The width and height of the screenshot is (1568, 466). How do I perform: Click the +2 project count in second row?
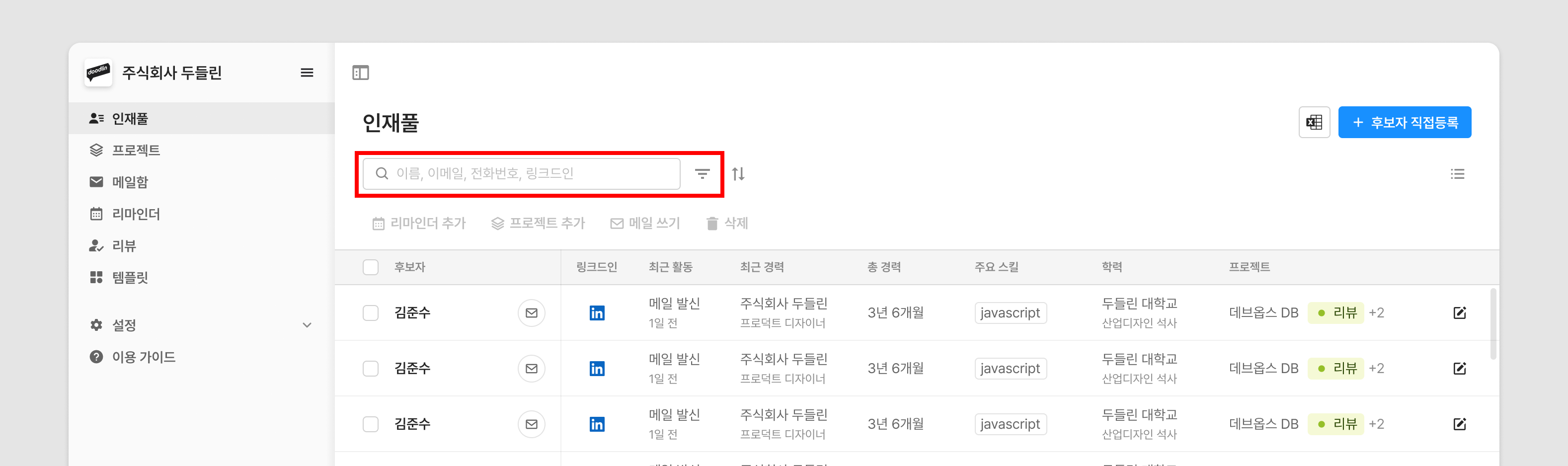[x=1376, y=369]
